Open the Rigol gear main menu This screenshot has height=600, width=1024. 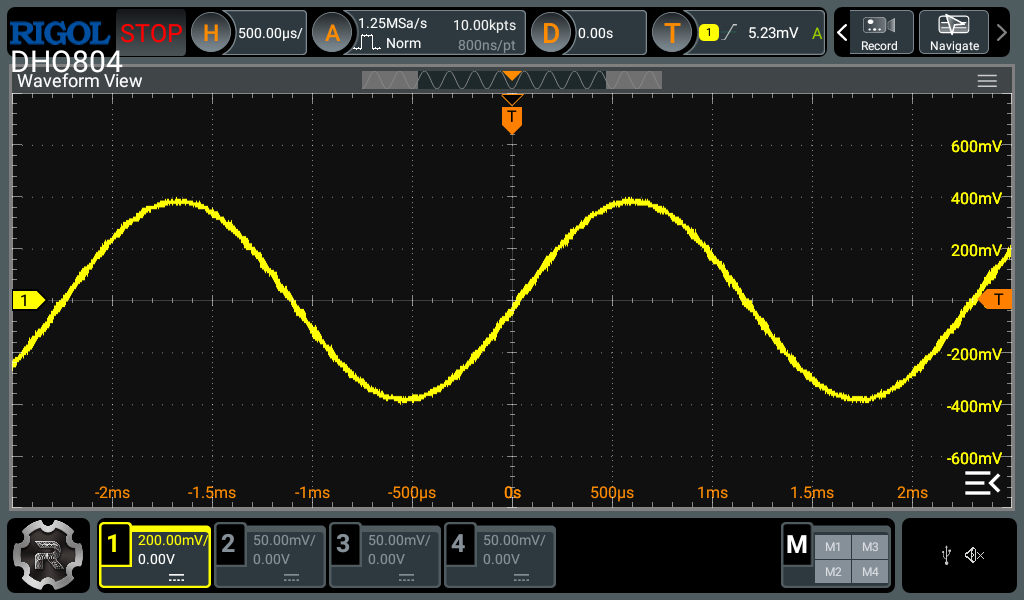[48, 555]
